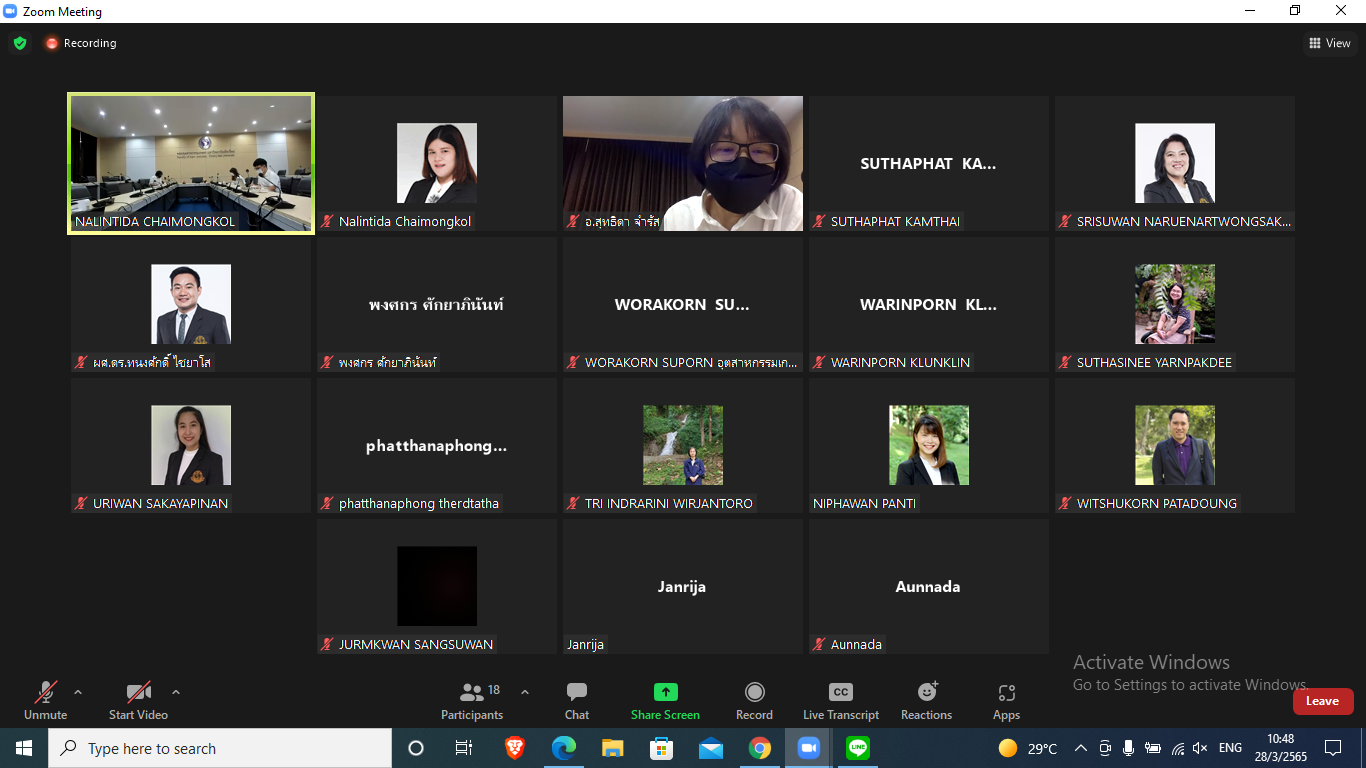Select พงศกร ศักยาภินันท์ participant tile
The image size is (1366, 768).
437,304
